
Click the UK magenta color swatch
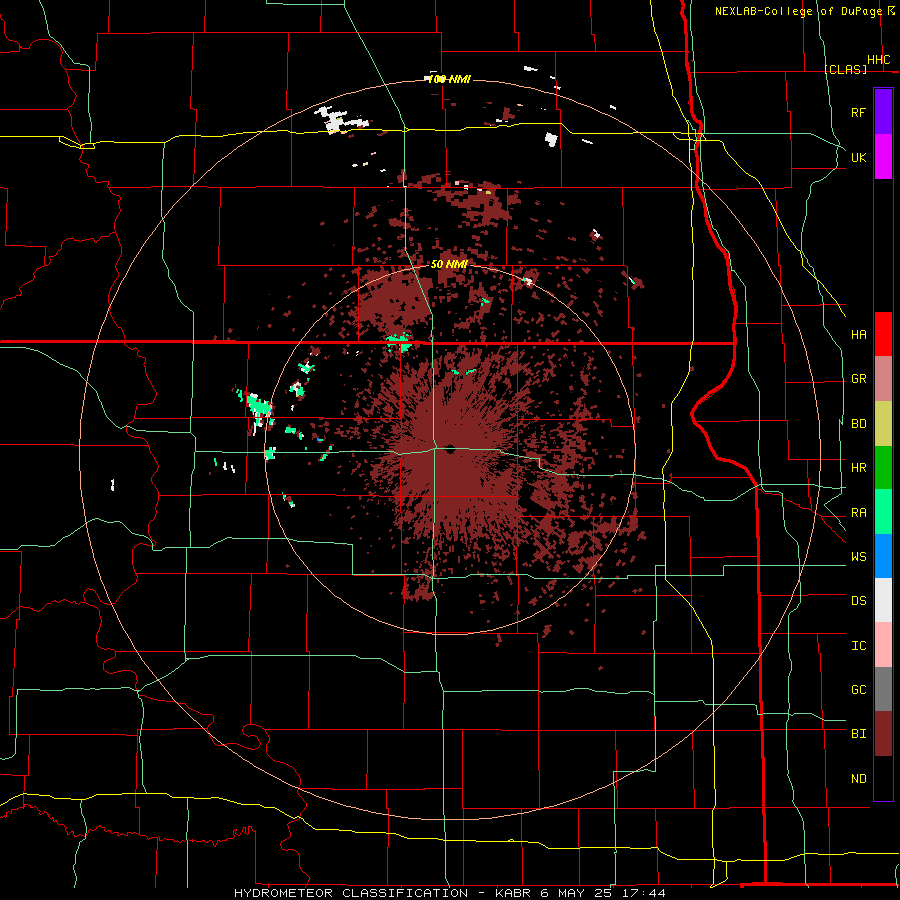tap(883, 157)
